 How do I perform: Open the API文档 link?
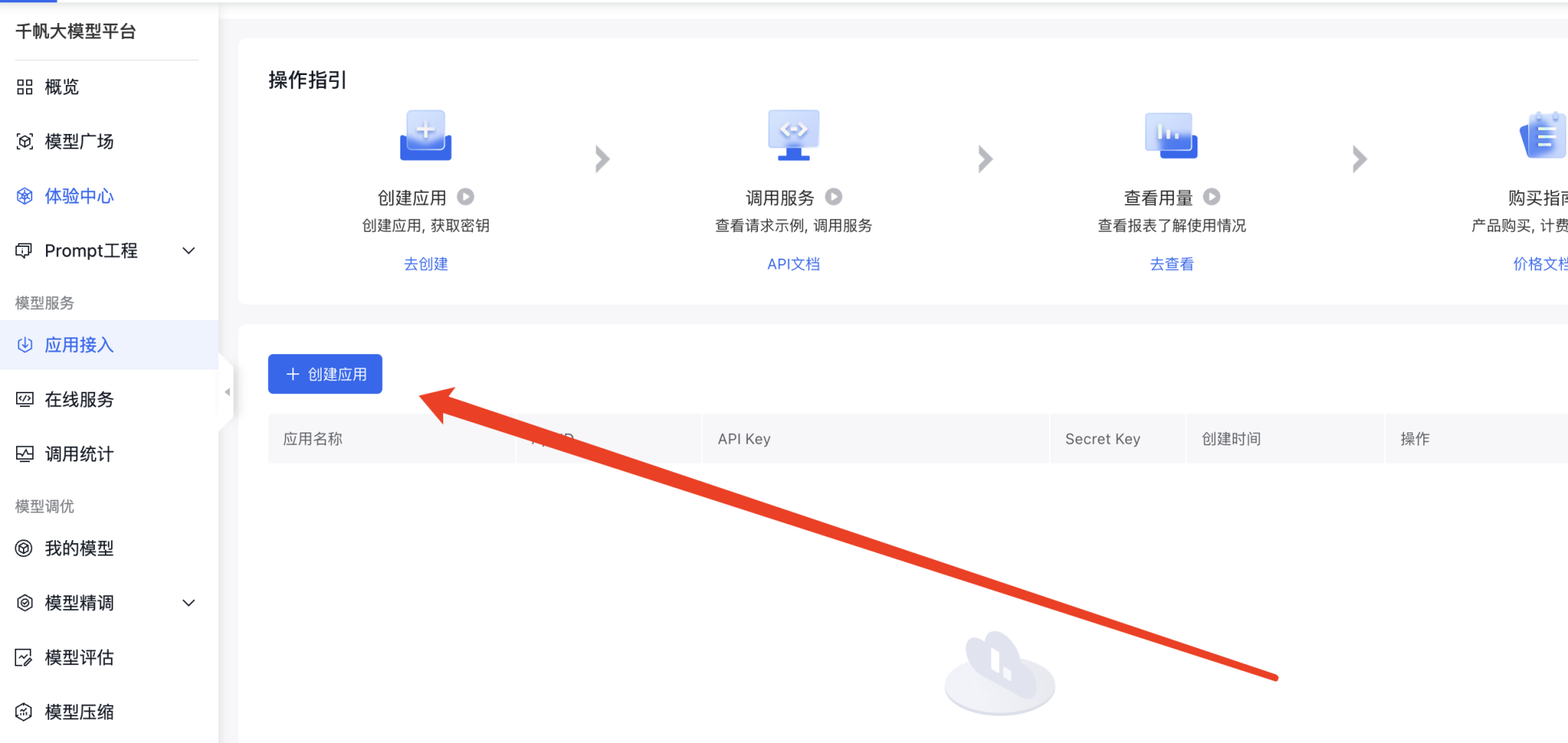pyautogui.click(x=793, y=264)
